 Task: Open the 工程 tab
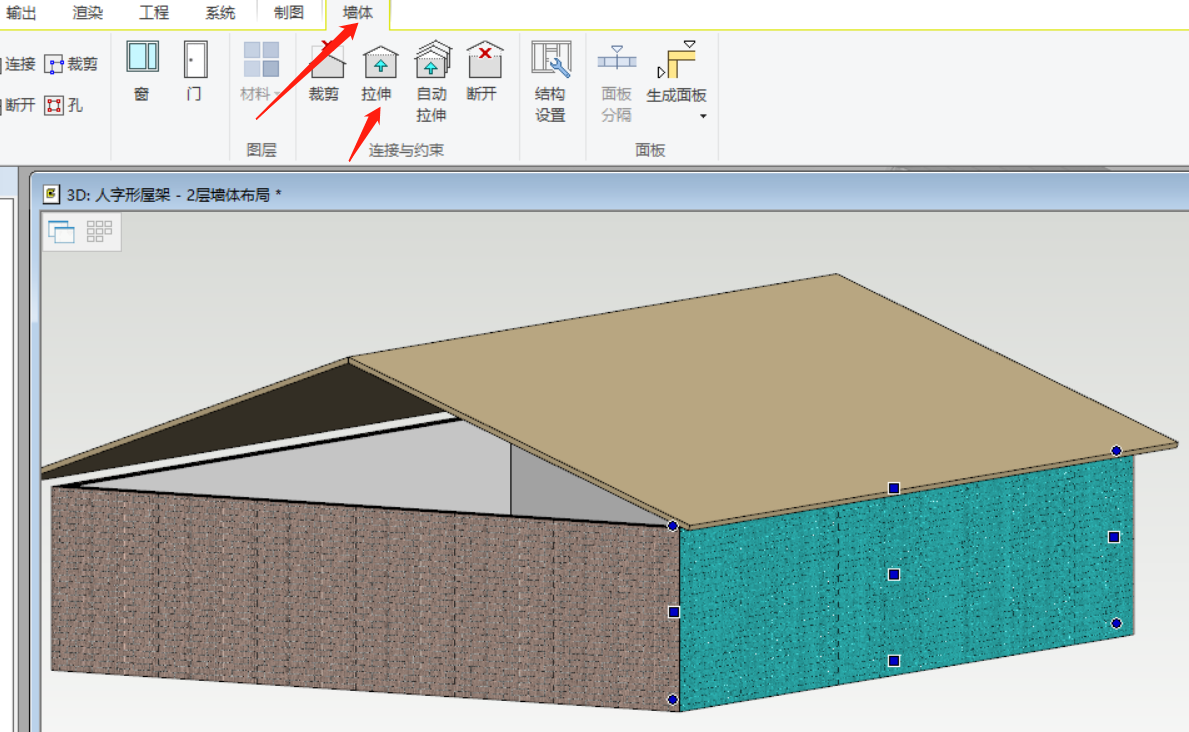click(154, 13)
